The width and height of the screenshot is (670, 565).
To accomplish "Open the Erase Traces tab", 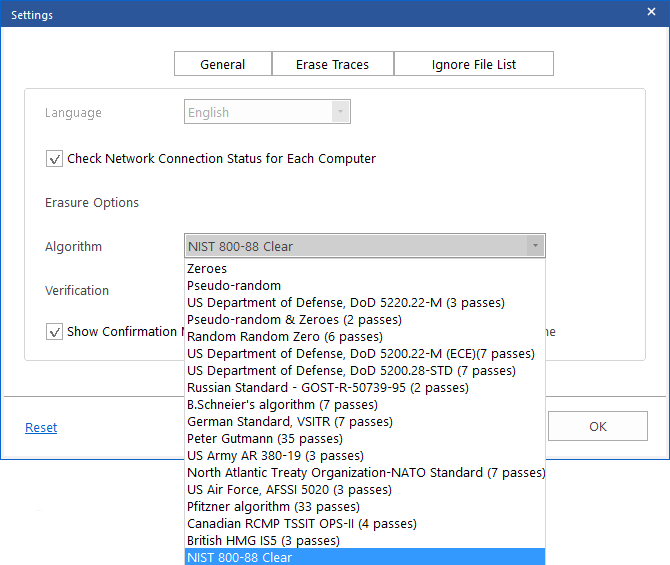I will (332, 64).
